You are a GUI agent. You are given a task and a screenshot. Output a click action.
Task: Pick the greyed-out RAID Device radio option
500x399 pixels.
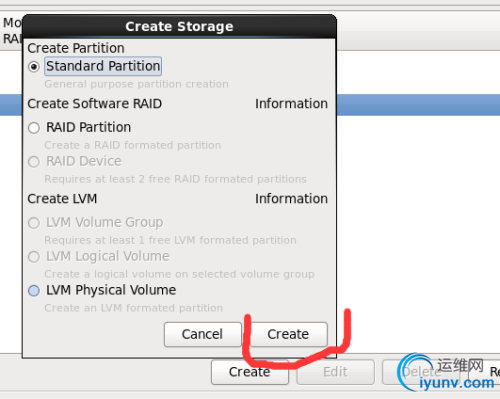point(34,162)
